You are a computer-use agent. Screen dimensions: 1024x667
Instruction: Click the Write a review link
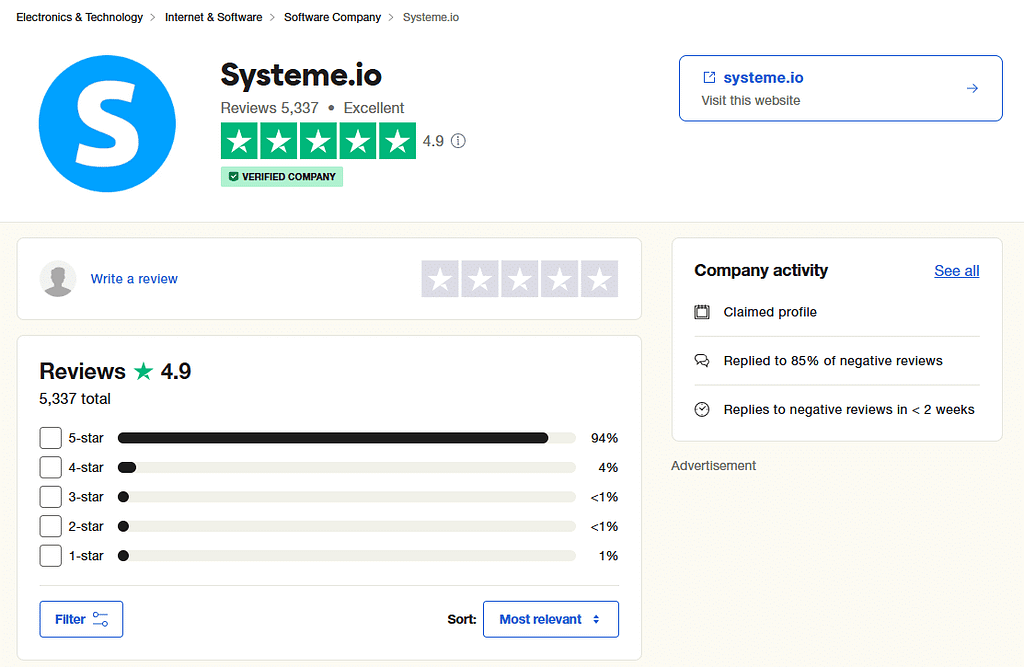point(134,279)
